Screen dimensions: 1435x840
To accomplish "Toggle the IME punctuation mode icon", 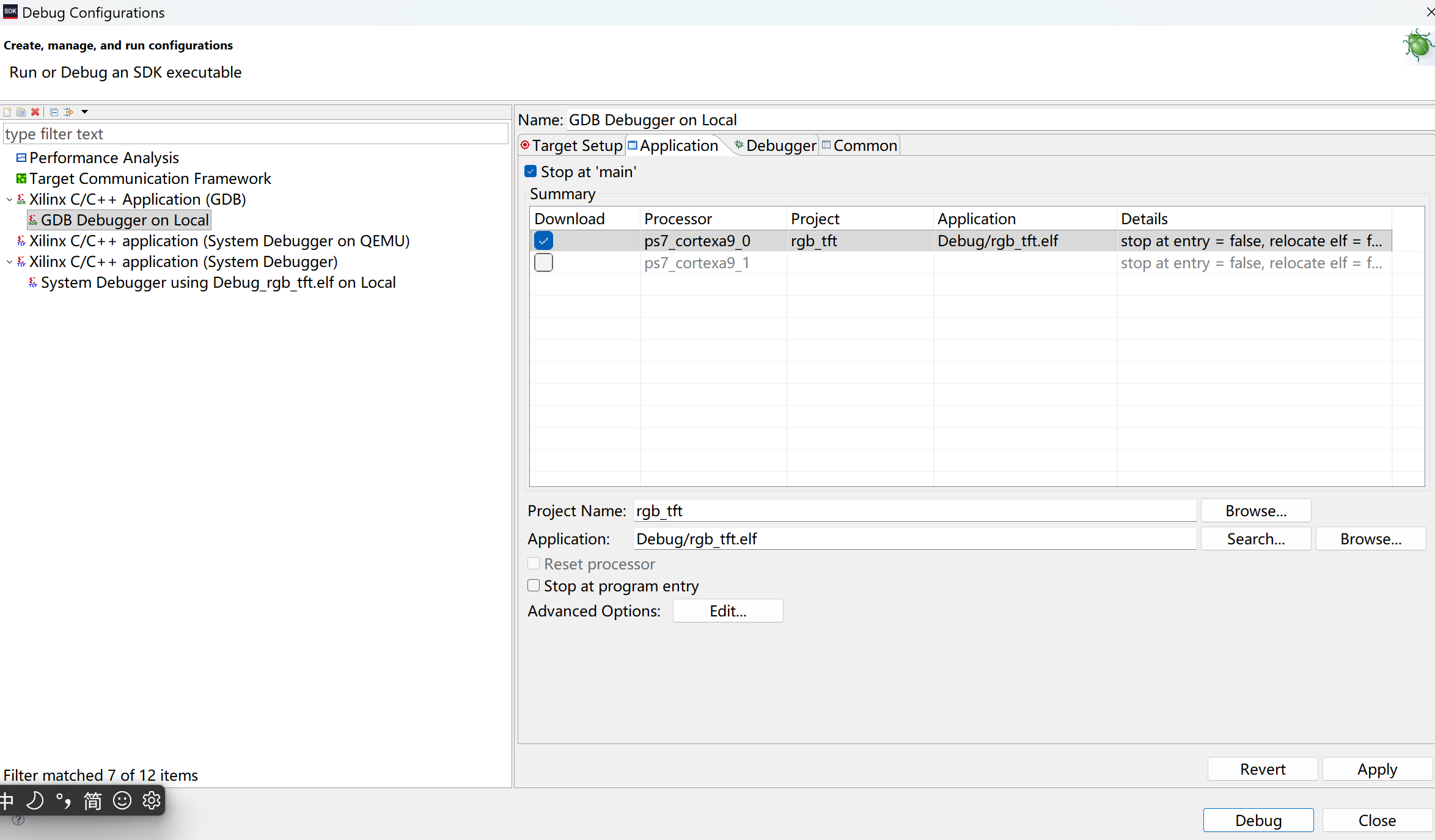I will 64,800.
